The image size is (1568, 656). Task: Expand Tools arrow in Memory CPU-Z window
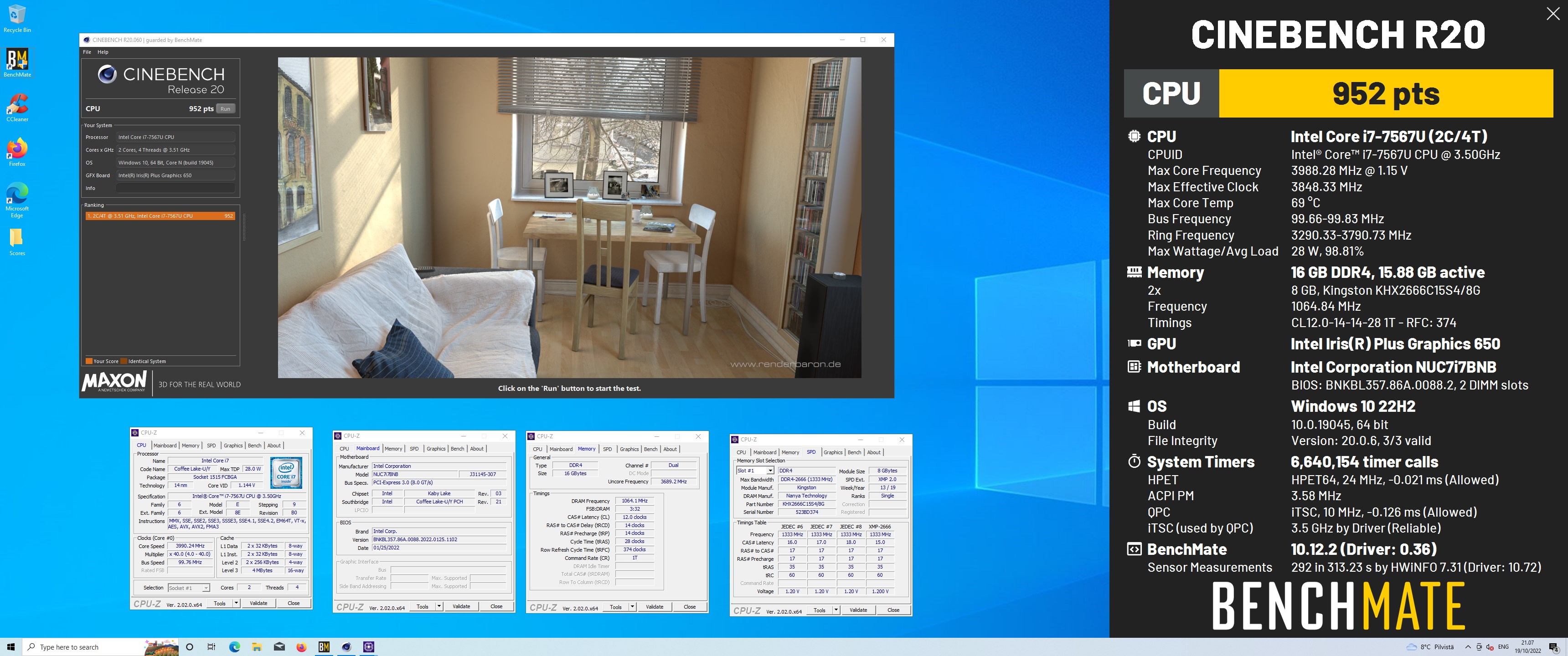(x=632, y=607)
